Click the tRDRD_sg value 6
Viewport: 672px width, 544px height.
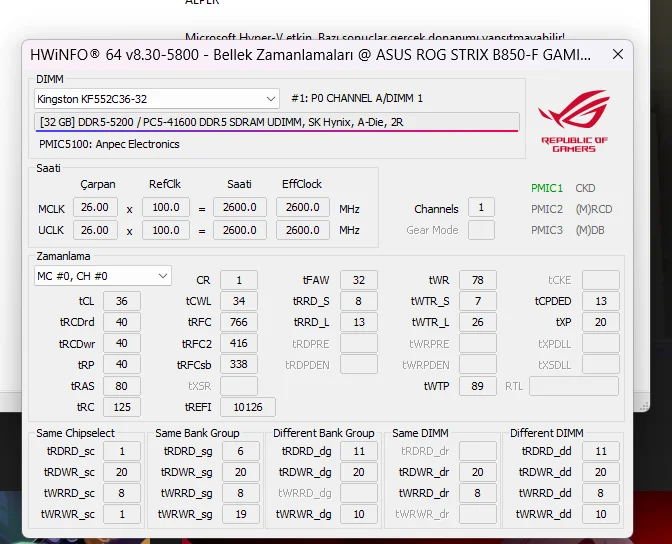(240, 451)
